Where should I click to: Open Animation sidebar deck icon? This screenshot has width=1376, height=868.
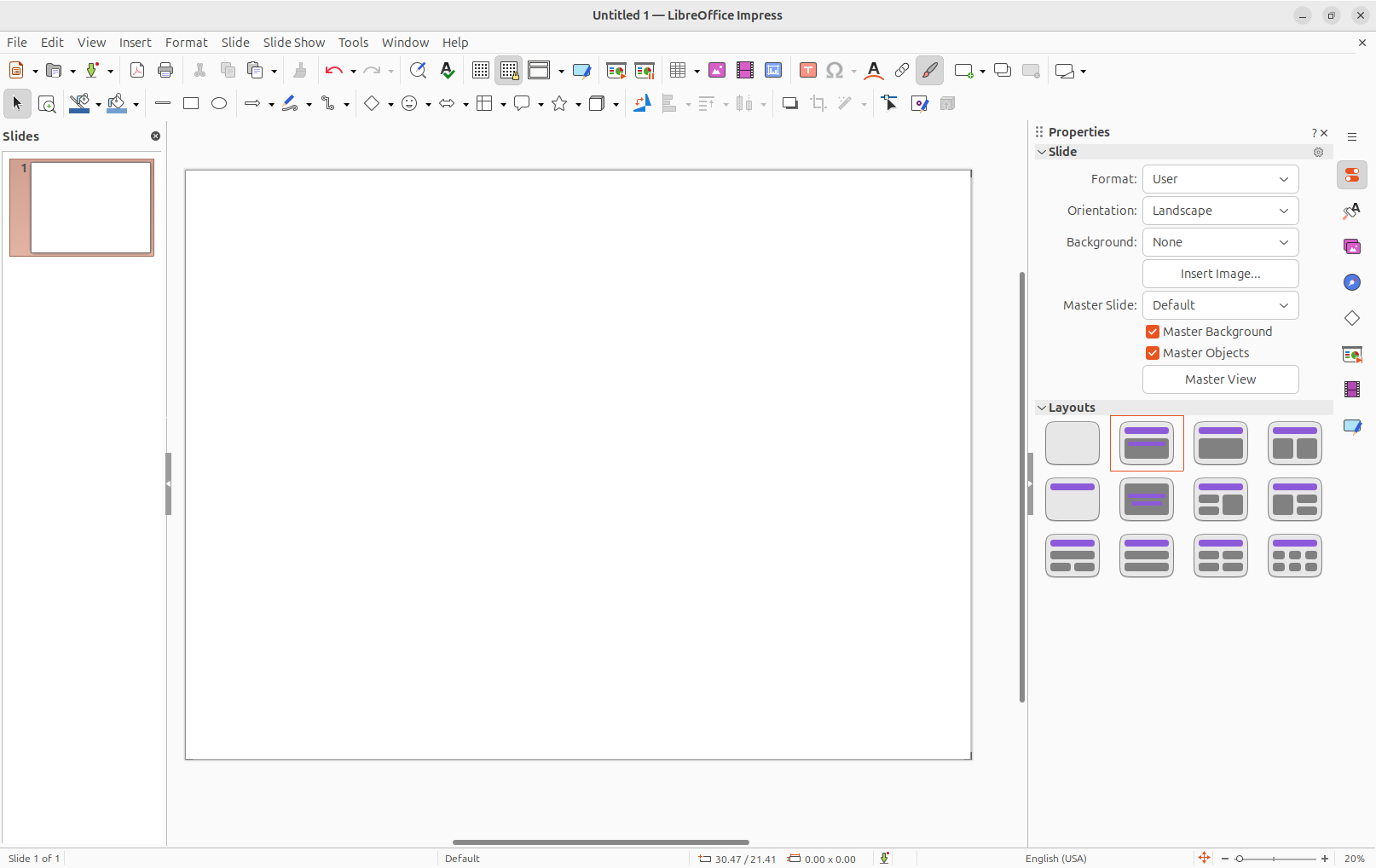[1352, 390]
